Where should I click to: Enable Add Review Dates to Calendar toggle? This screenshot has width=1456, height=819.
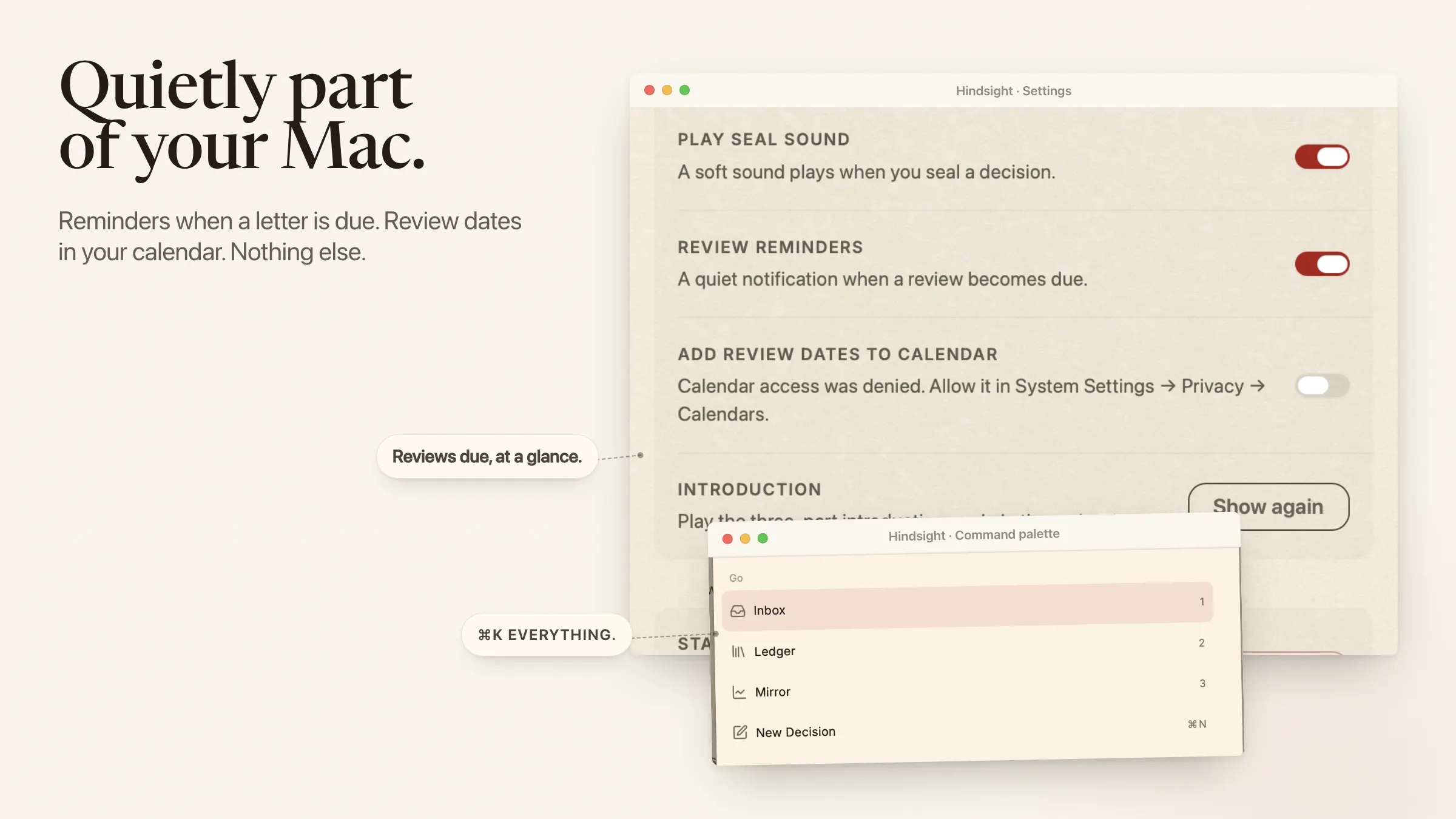[x=1322, y=385]
